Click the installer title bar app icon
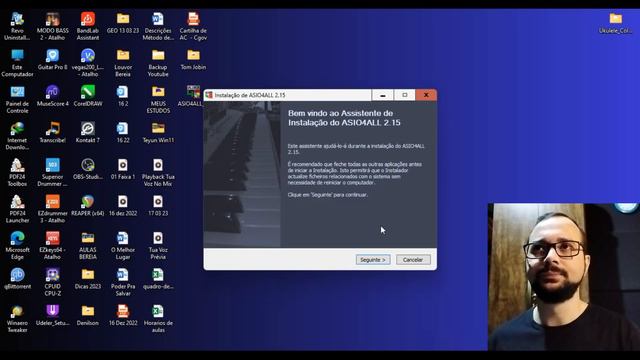640x360 pixels. [x=209, y=95]
